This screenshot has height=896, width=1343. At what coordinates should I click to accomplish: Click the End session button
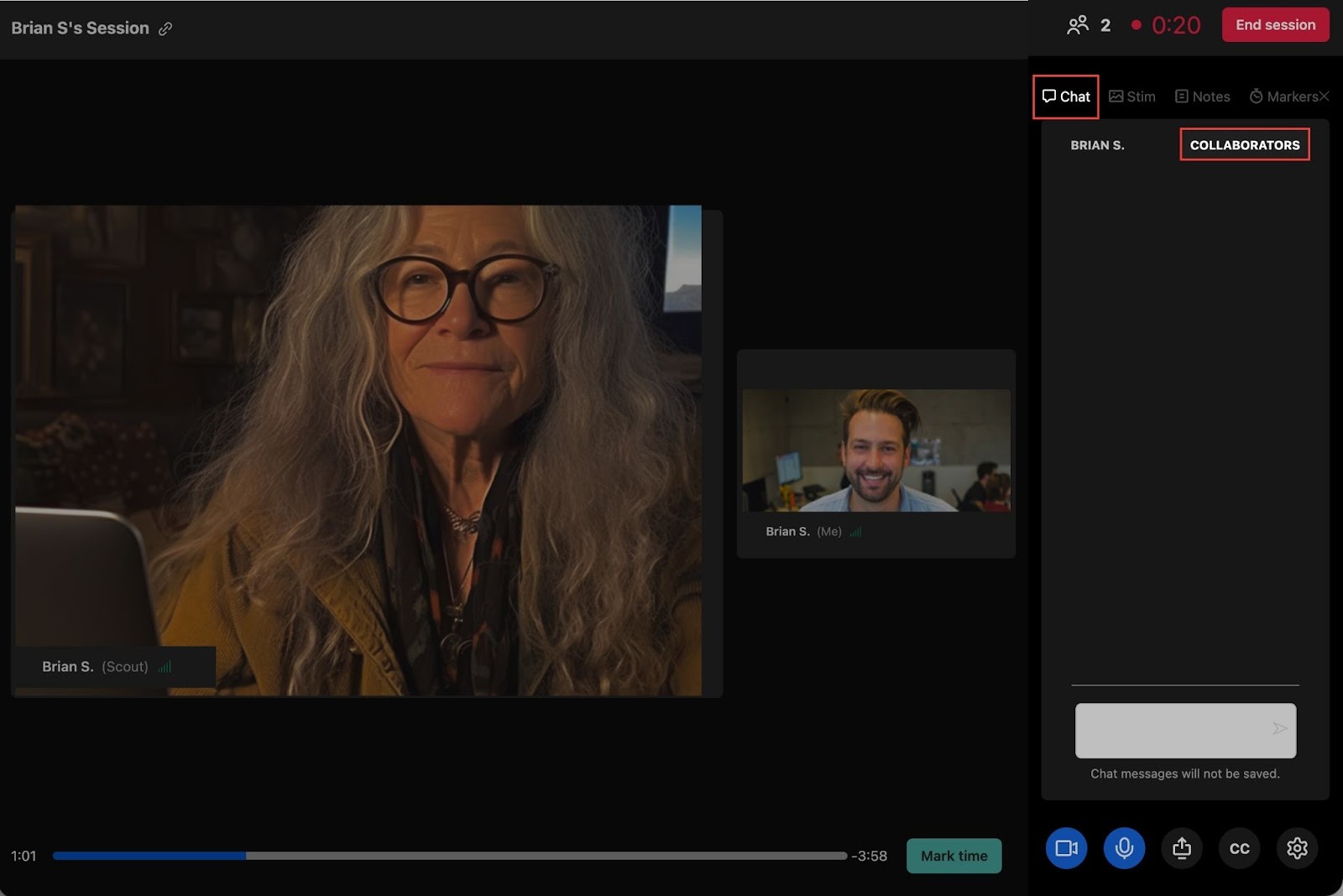1275,25
